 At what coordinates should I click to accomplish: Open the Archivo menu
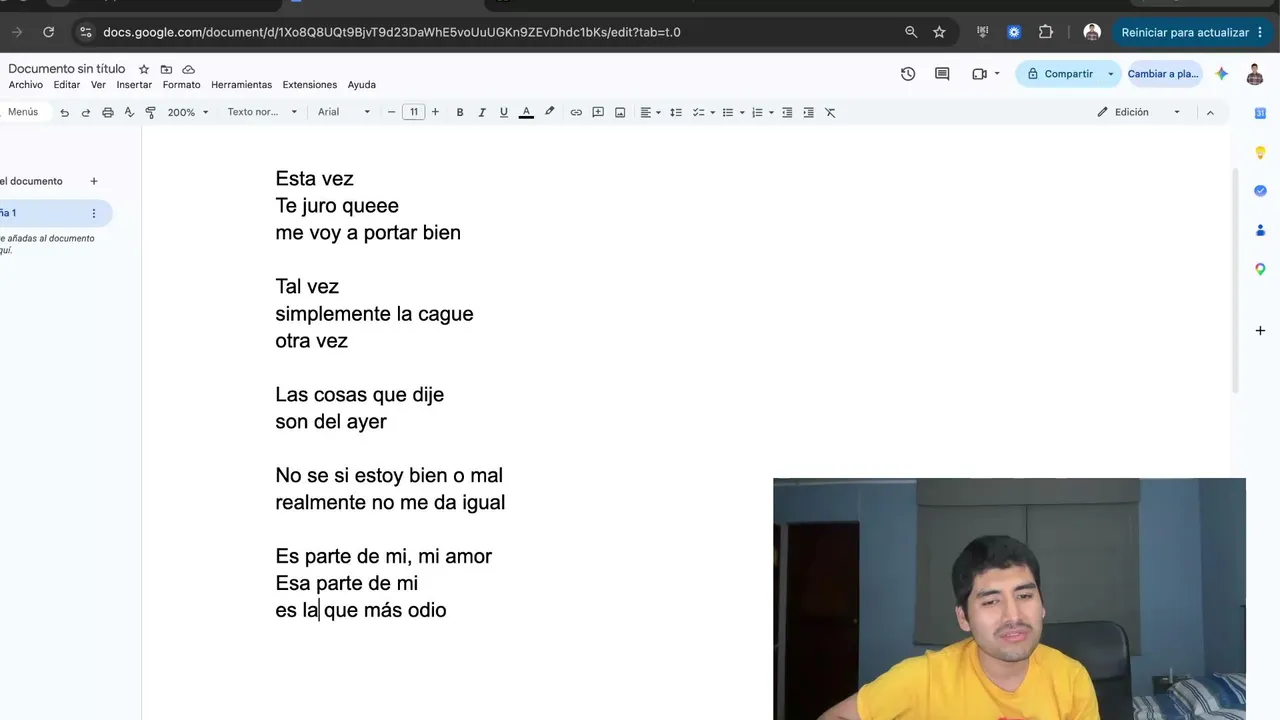pyautogui.click(x=26, y=85)
